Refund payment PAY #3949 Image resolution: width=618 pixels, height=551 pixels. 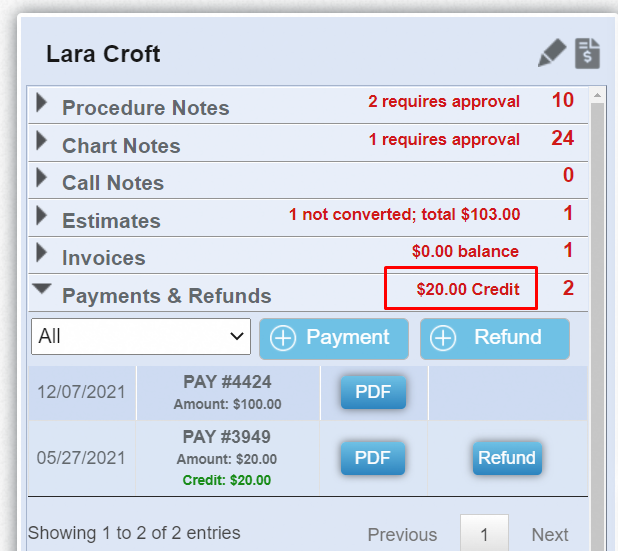click(x=507, y=458)
